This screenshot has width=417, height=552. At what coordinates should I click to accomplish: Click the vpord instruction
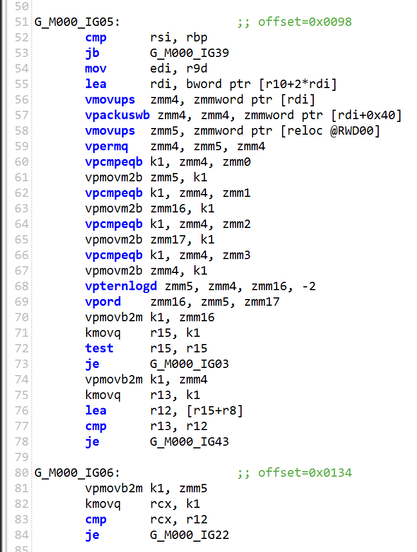(182, 302)
